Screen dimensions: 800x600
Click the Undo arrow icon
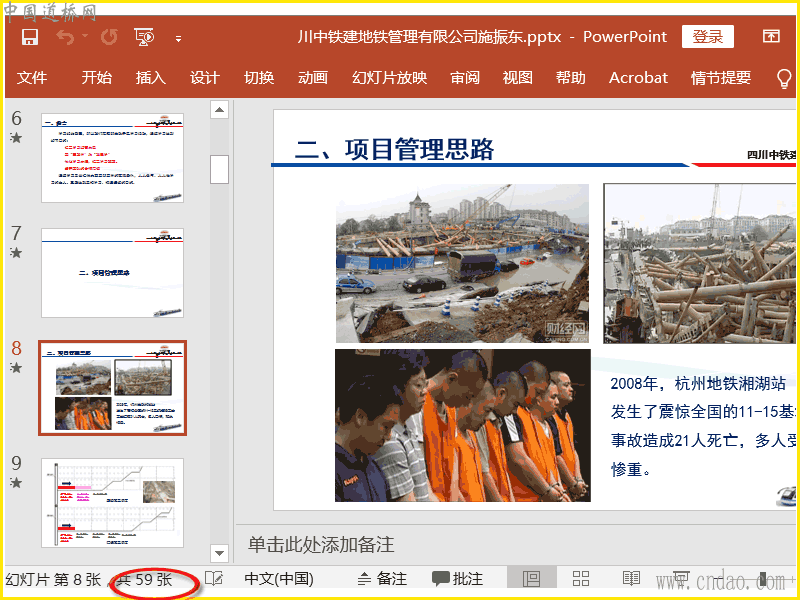[65, 37]
